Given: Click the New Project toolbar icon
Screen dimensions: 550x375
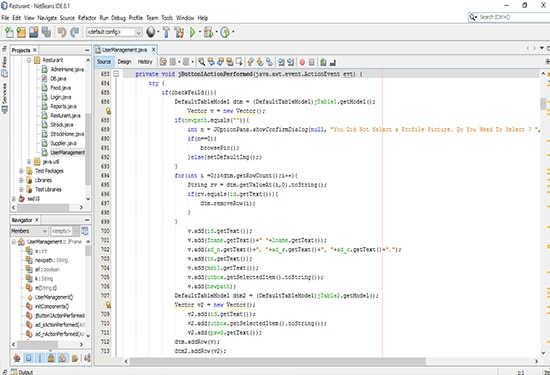Looking at the screenshot, I should click(x=21, y=32).
